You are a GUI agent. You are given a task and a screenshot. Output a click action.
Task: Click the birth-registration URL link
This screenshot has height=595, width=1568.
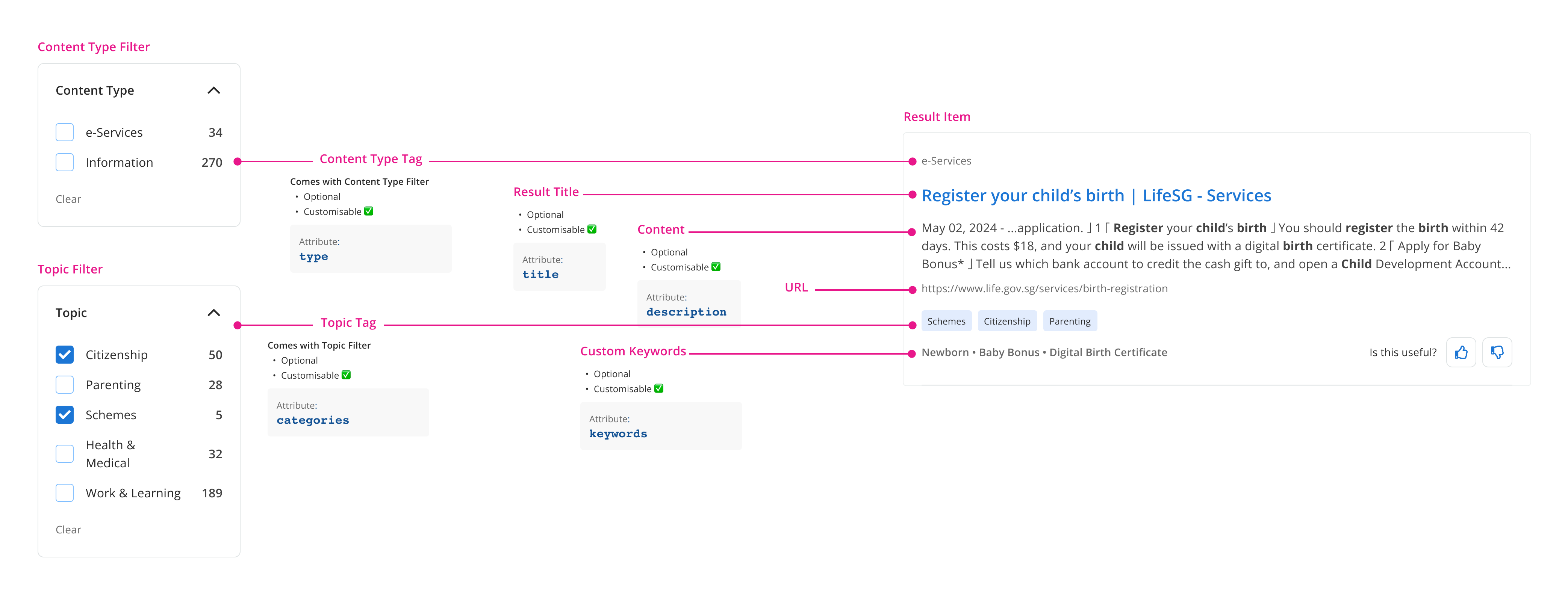tap(1044, 288)
